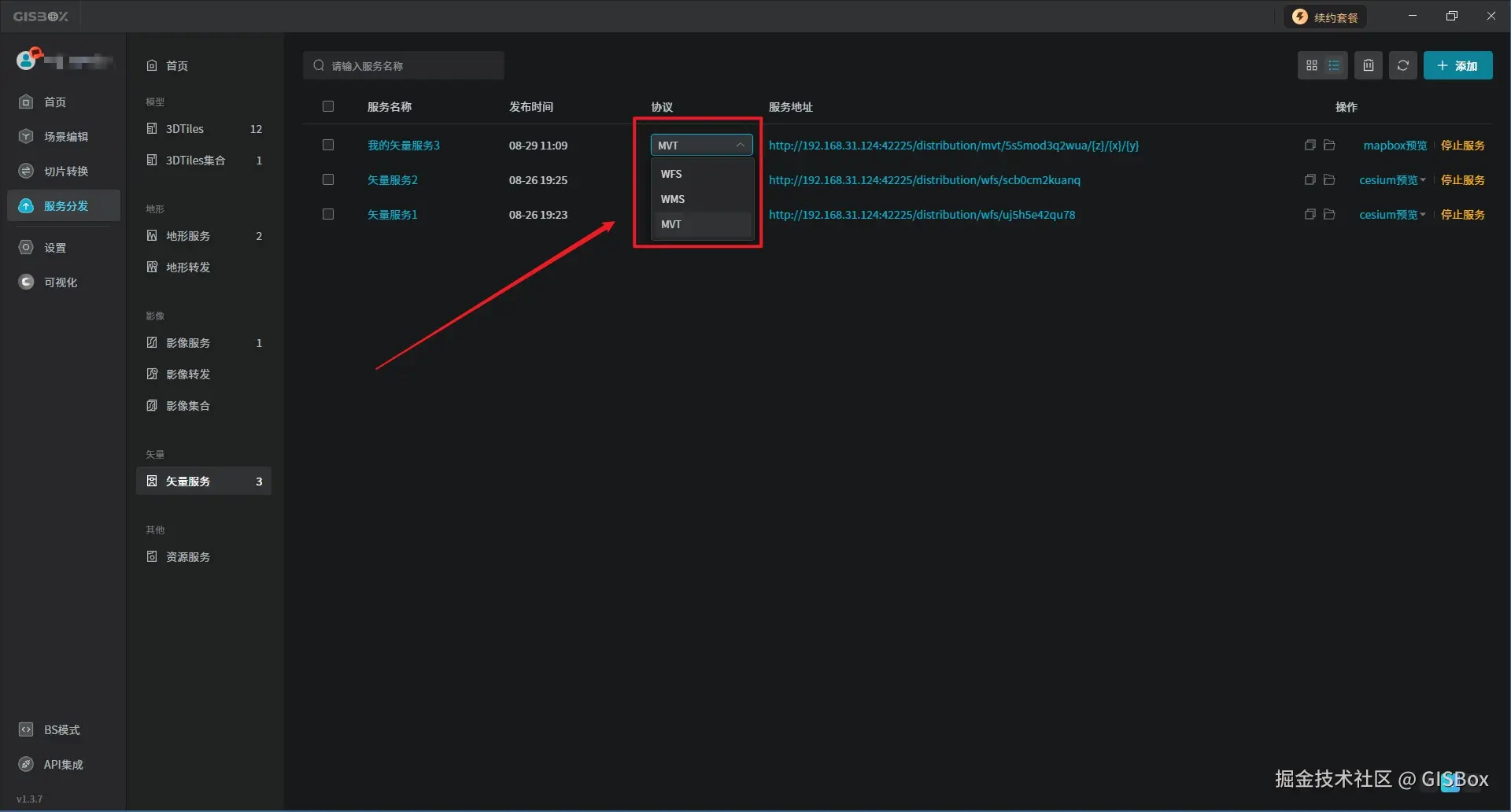Copy the address of 我的矢量服务3
The image size is (1511, 812).
(1310, 146)
